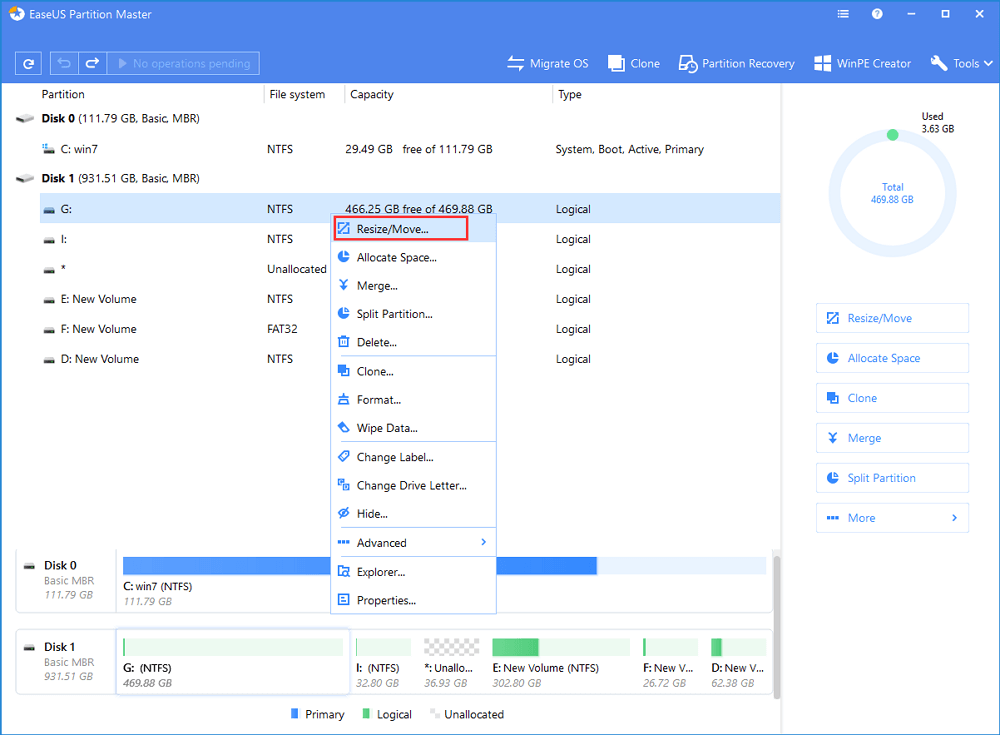Image resolution: width=1000 pixels, height=735 pixels.
Task: Click the More button in side panel
Action: (x=892, y=518)
